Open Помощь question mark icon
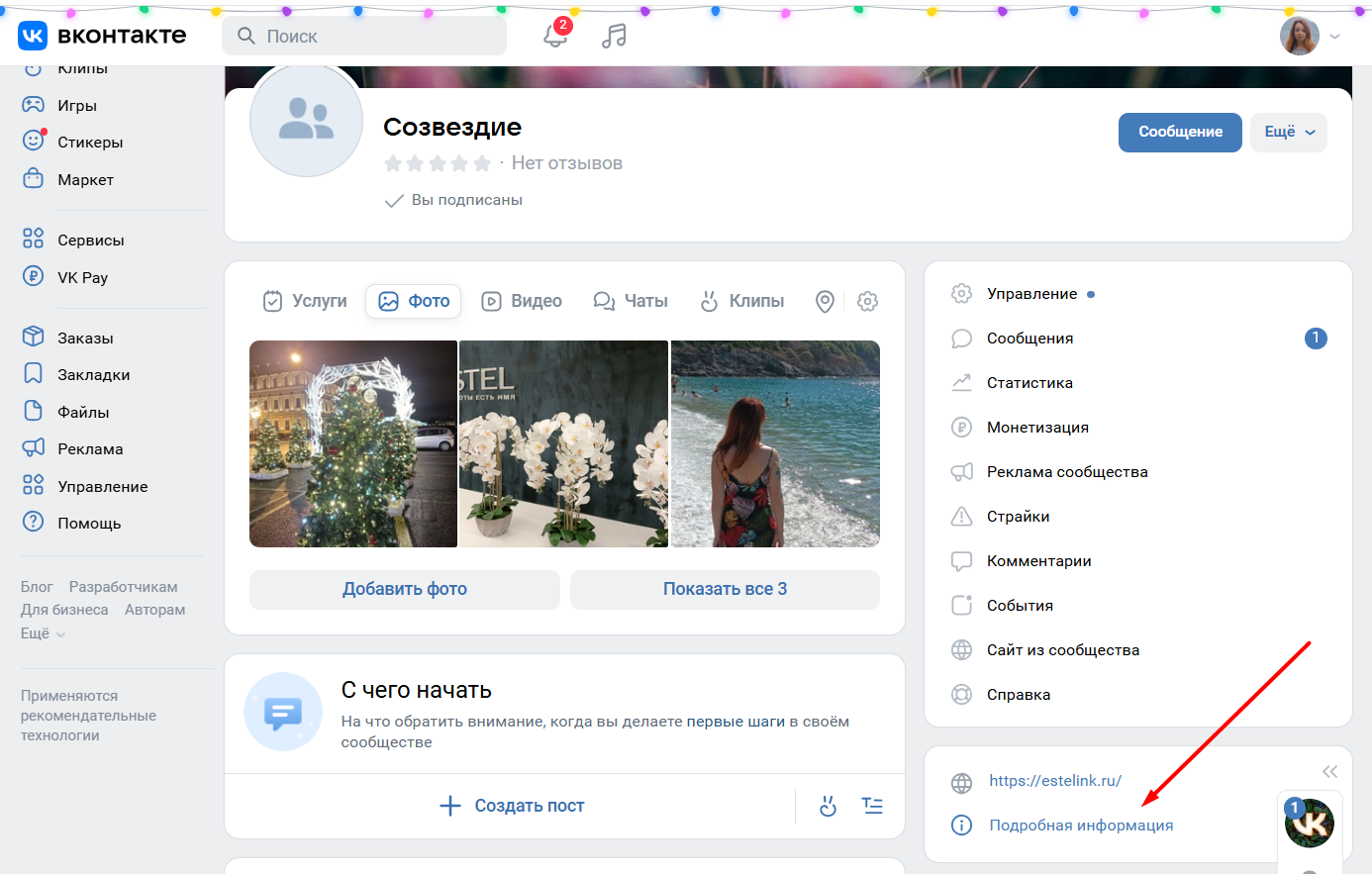Screen dimensions: 1372x874 click(34, 523)
